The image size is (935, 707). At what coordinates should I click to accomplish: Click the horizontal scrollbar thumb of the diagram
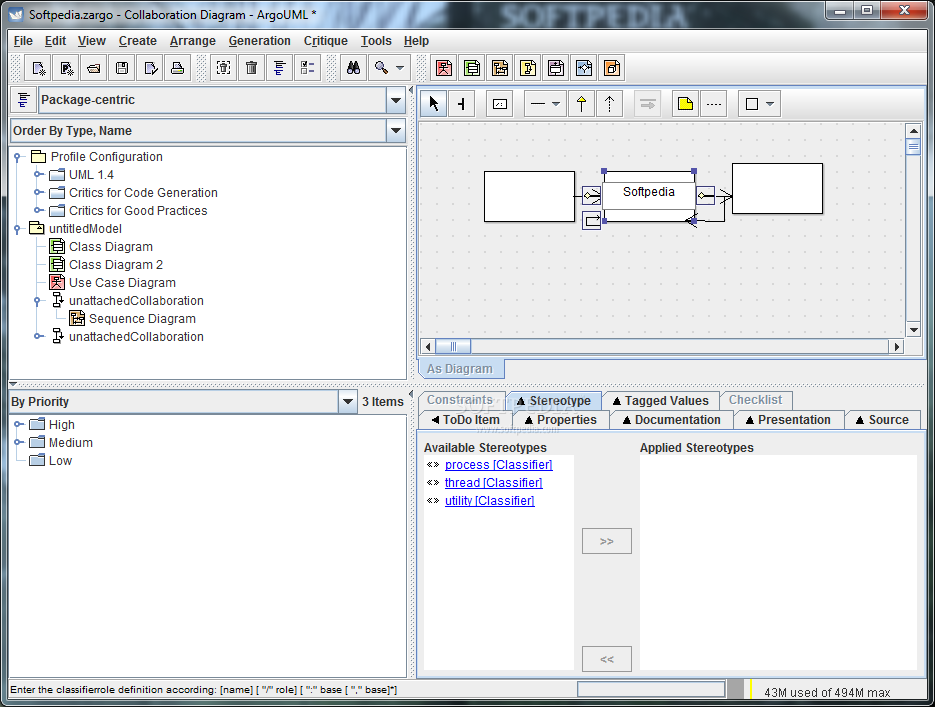coord(453,346)
